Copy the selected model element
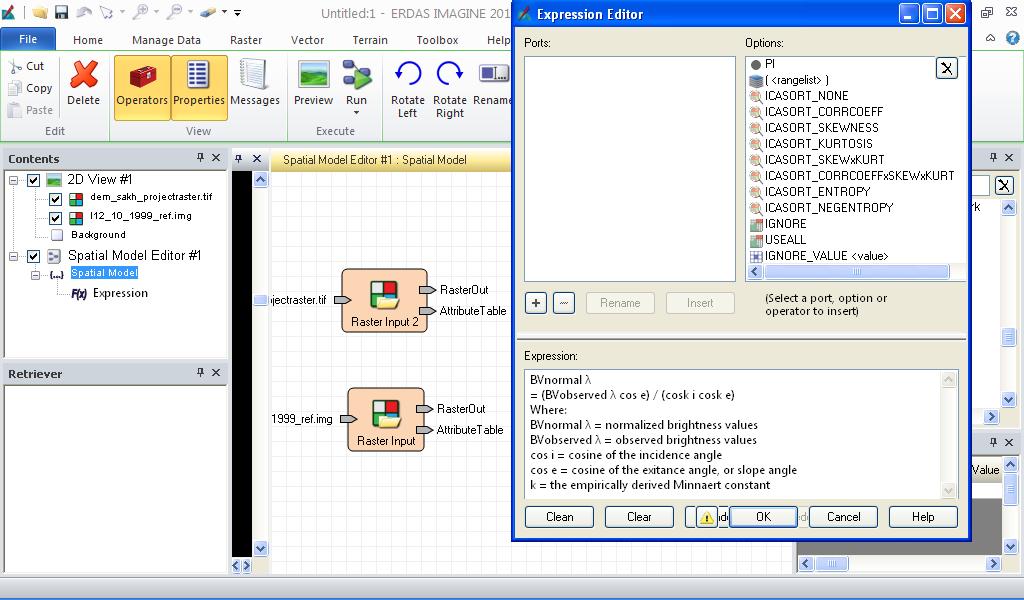 (30, 88)
